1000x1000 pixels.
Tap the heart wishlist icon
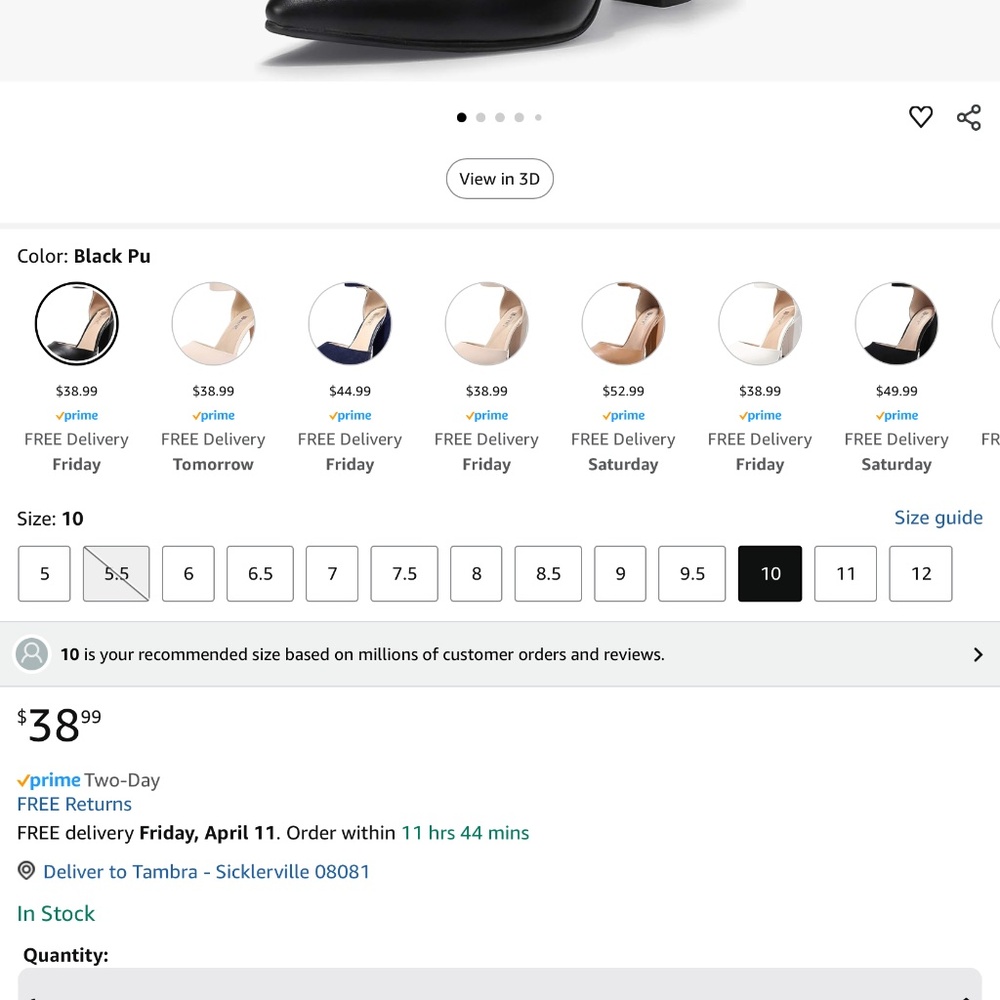point(920,117)
